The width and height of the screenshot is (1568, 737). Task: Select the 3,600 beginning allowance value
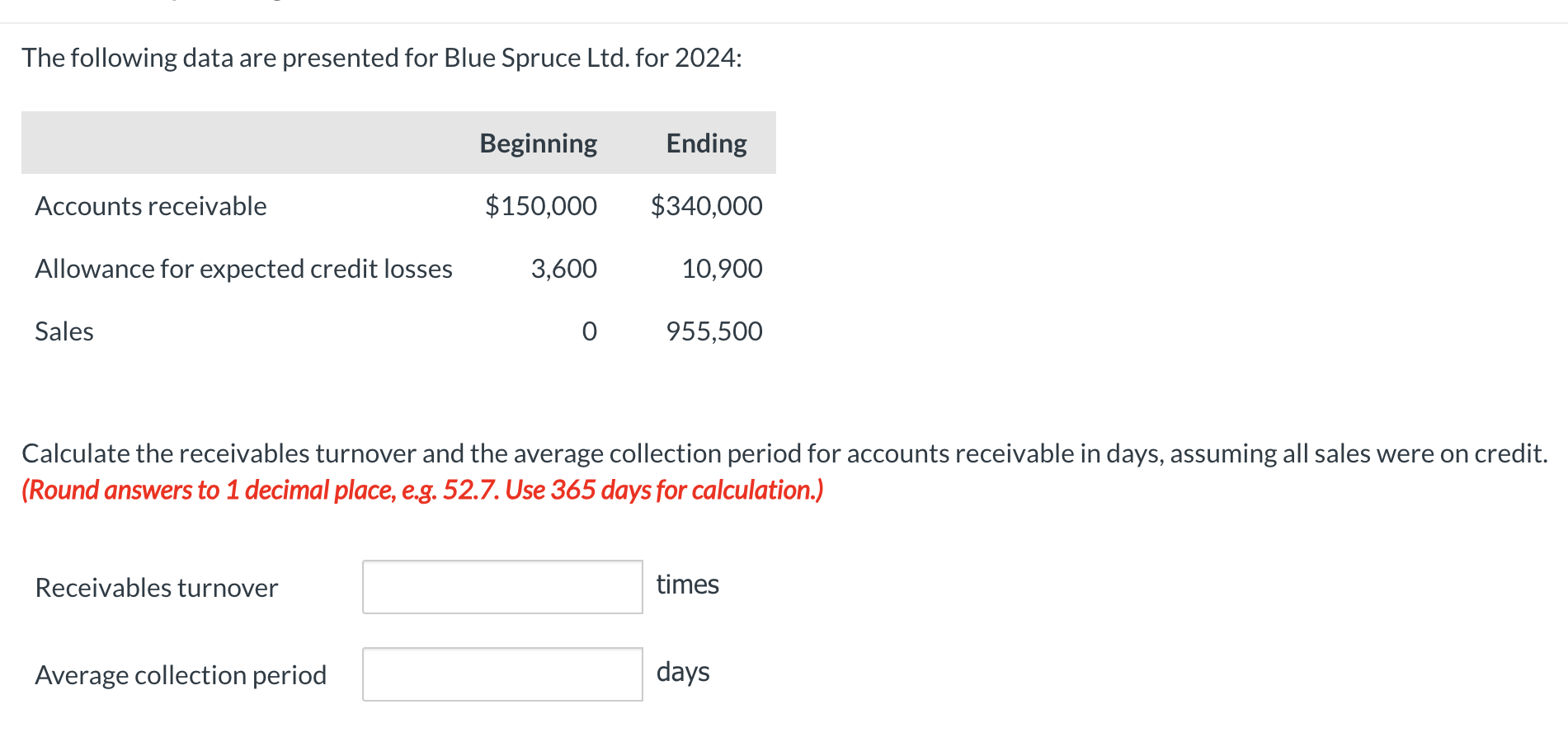pos(564,268)
